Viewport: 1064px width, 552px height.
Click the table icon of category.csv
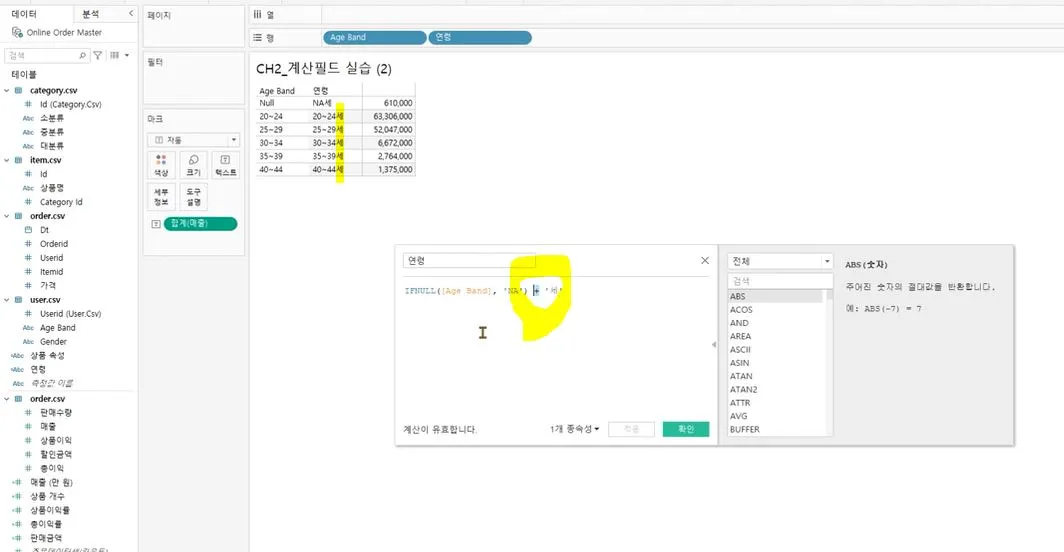tap(18, 90)
